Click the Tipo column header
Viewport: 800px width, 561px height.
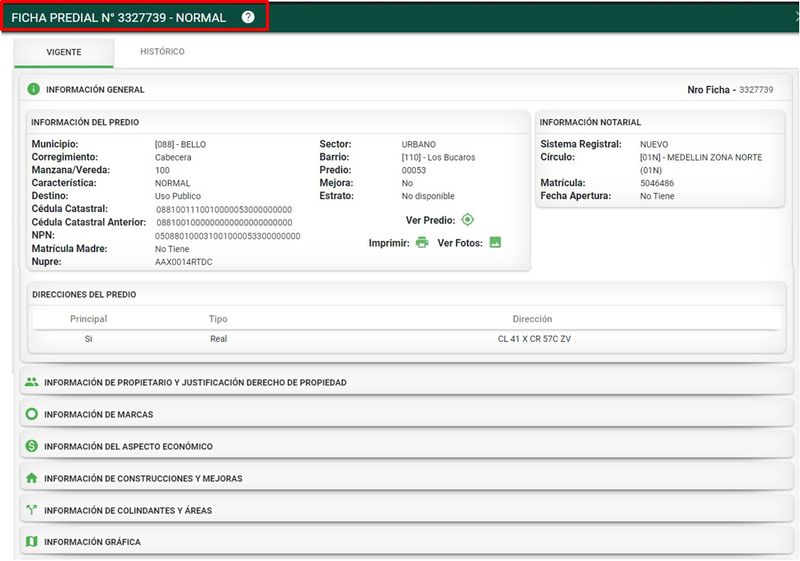[218, 319]
